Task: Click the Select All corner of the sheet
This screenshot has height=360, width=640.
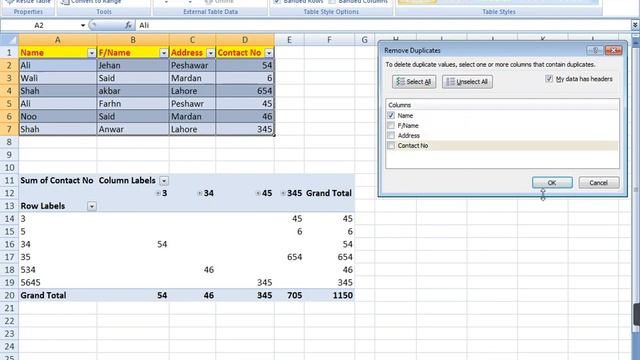Action: 9,40
